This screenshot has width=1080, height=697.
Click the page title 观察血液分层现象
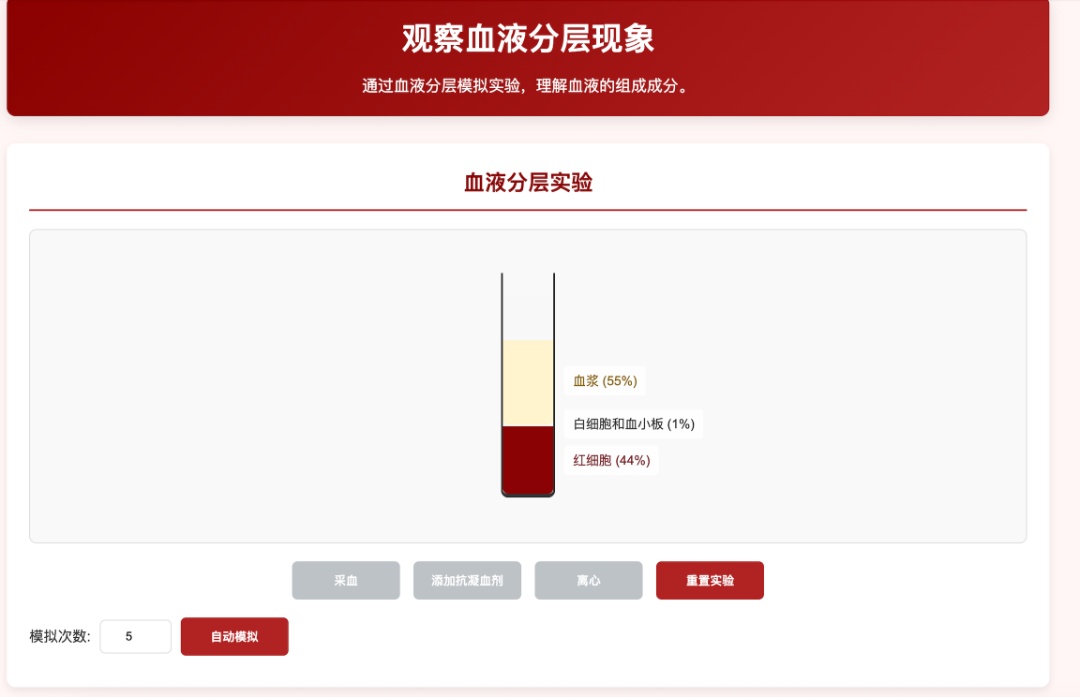tap(528, 40)
